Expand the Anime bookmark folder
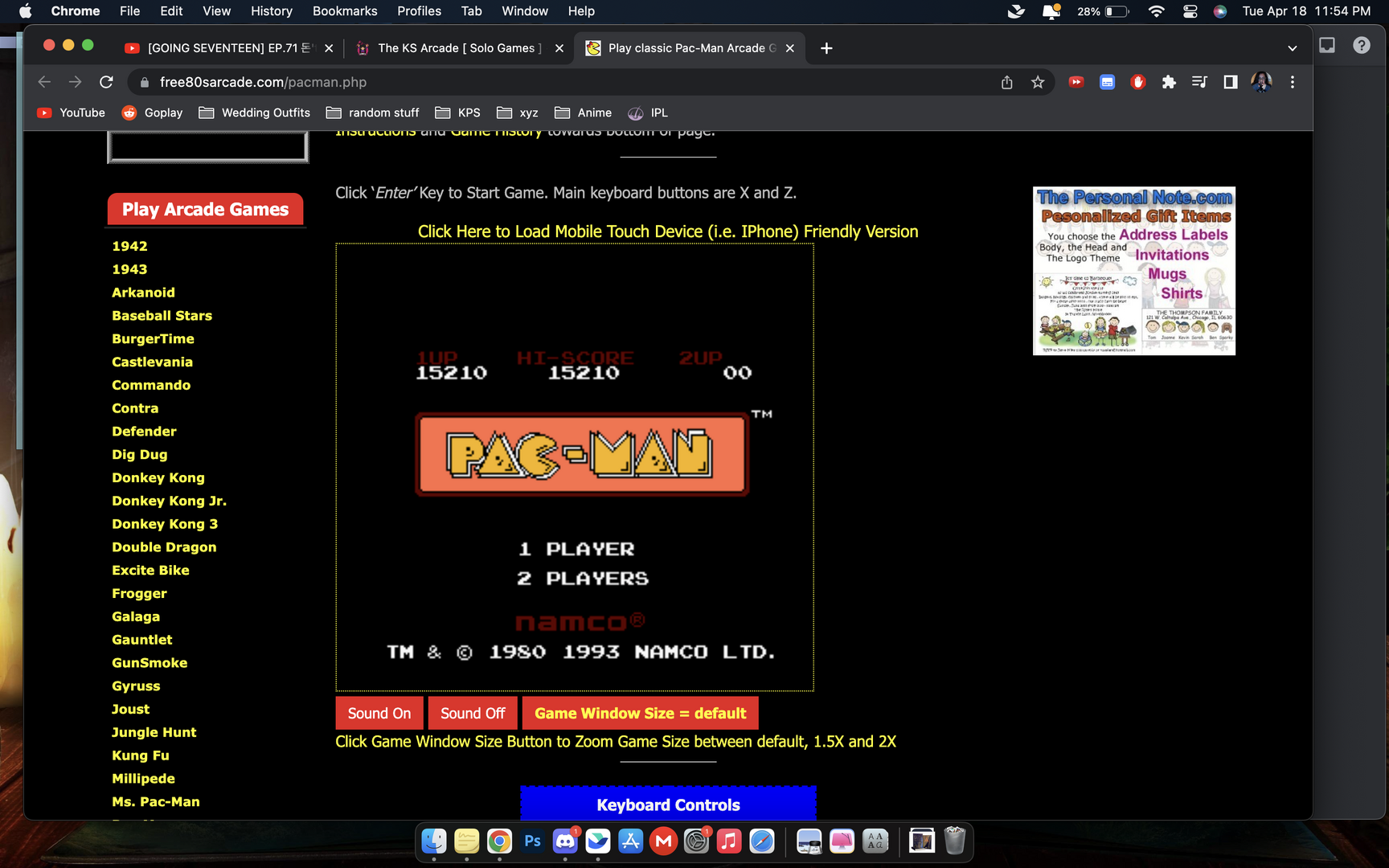This screenshot has width=1389, height=868. click(x=583, y=113)
